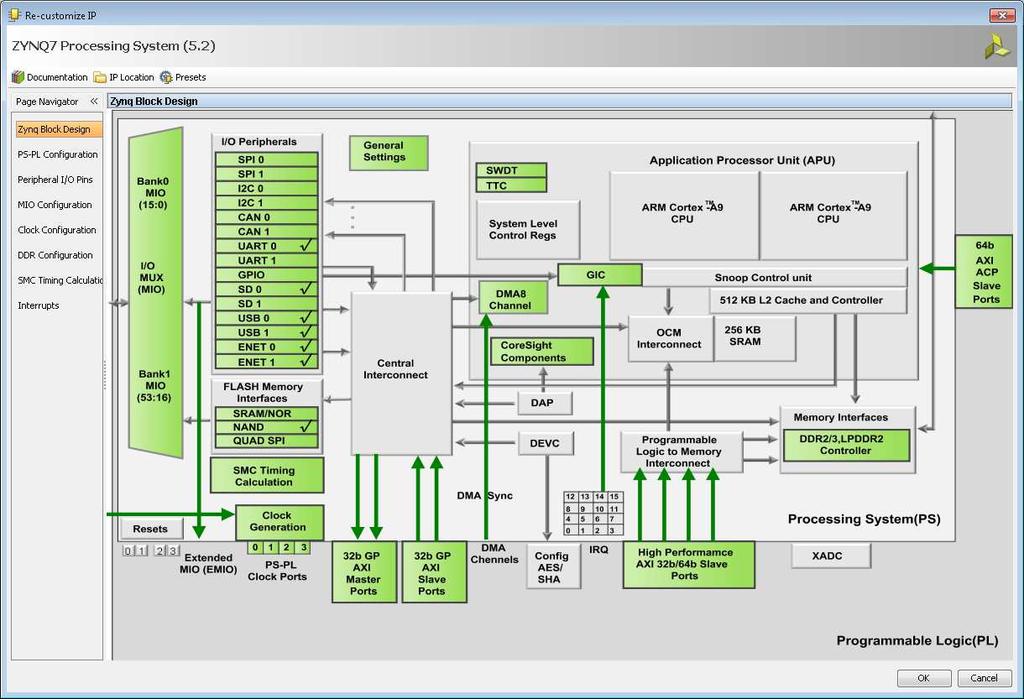Select the I2C 0 peripheral block
Screen dimensions: 1024x699
tap(266, 188)
